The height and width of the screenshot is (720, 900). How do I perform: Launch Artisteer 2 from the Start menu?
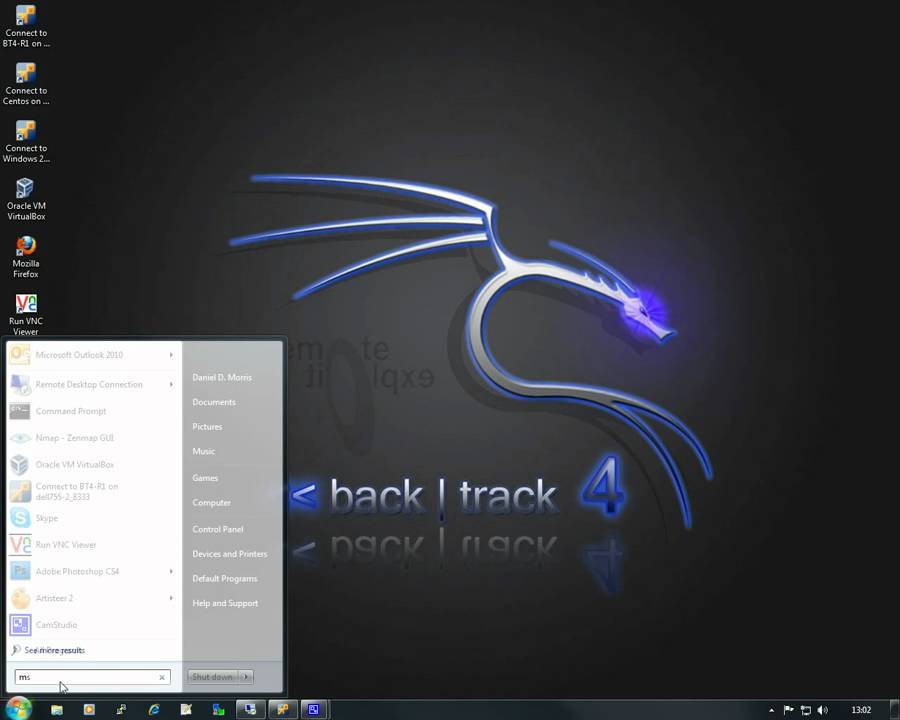(x=94, y=598)
